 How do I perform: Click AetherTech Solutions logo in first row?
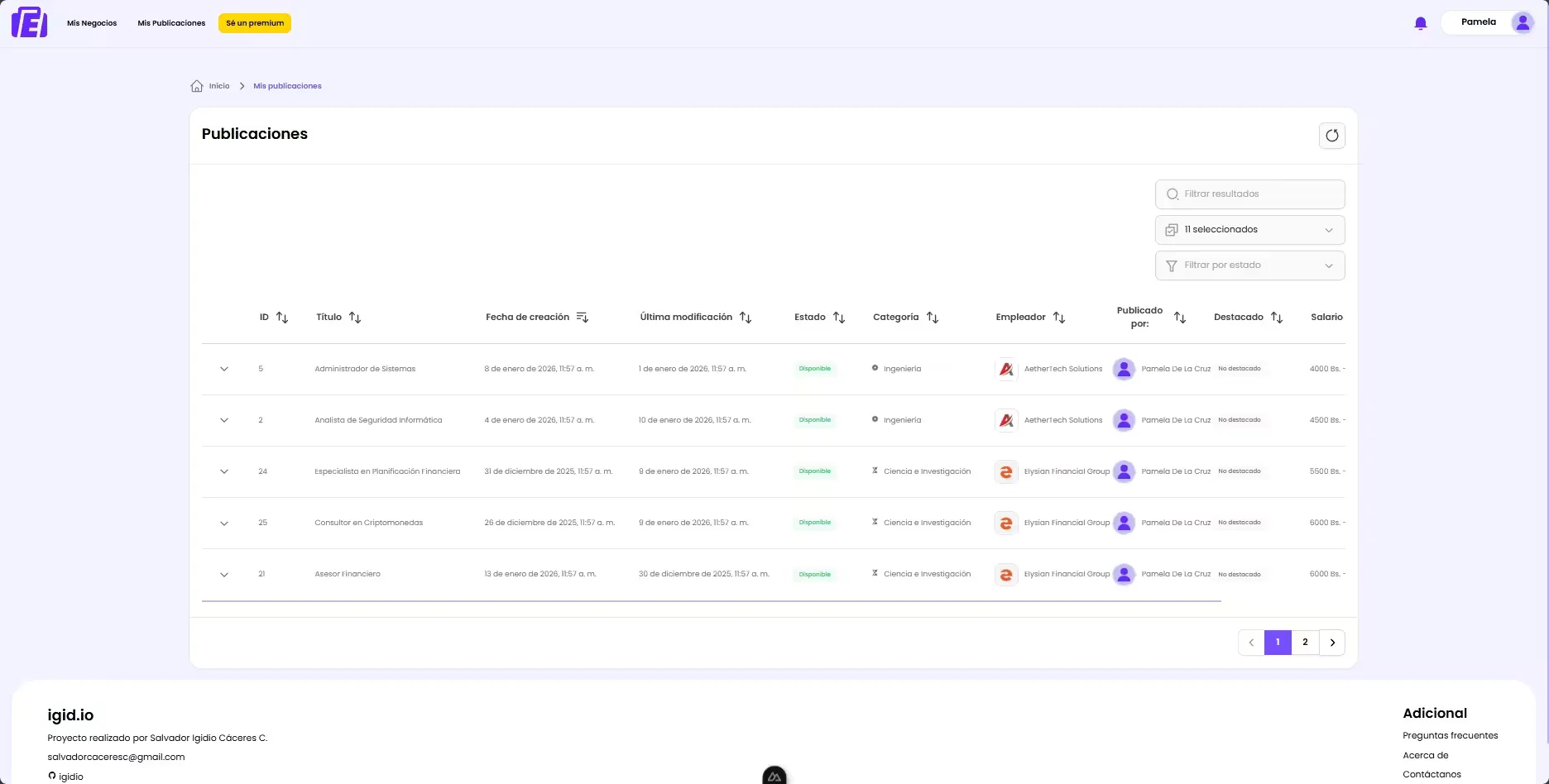point(1006,370)
